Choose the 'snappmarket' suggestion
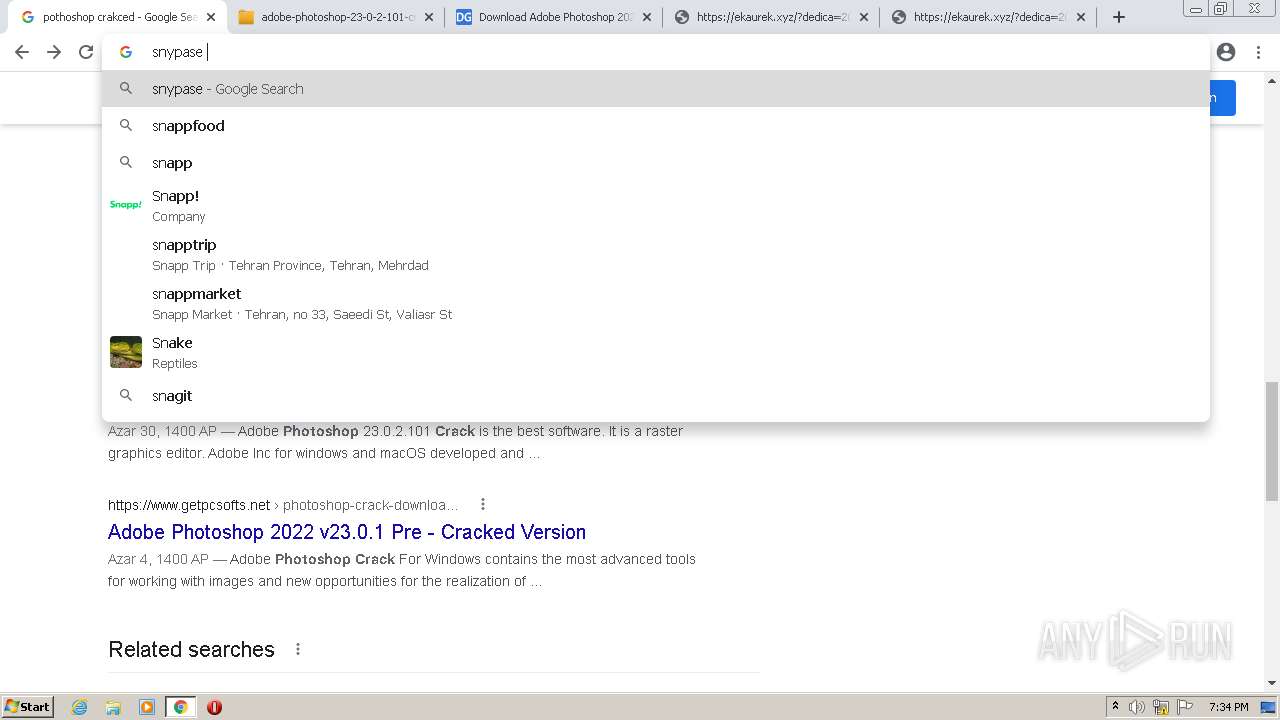This screenshot has height=720, width=1280. (656, 303)
